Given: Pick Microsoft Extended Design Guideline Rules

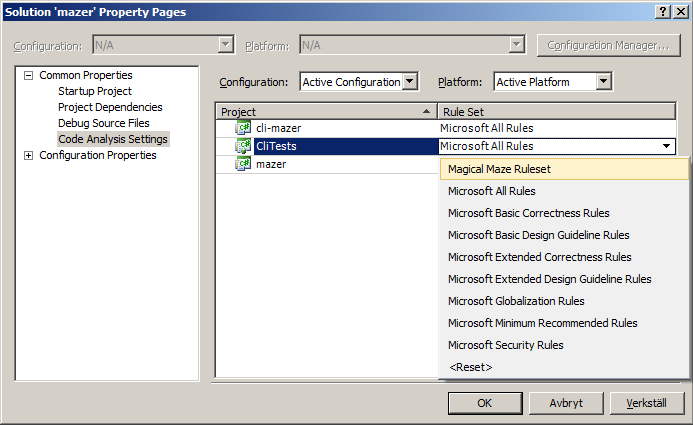Looking at the screenshot, I should (564, 279).
